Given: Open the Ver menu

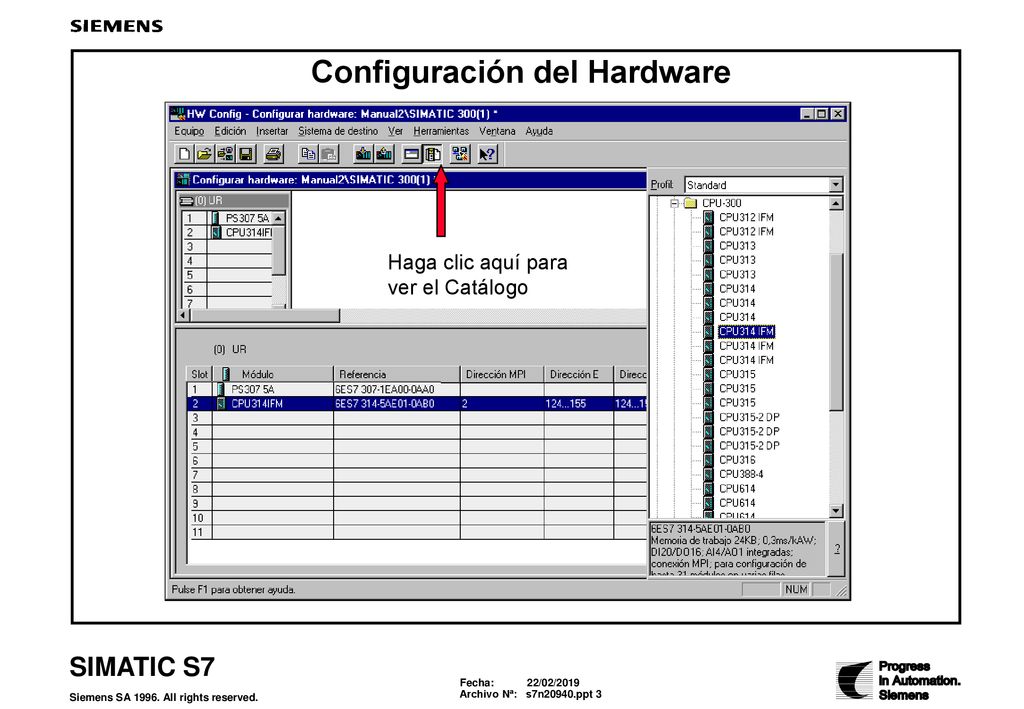Looking at the screenshot, I should click(x=396, y=131).
